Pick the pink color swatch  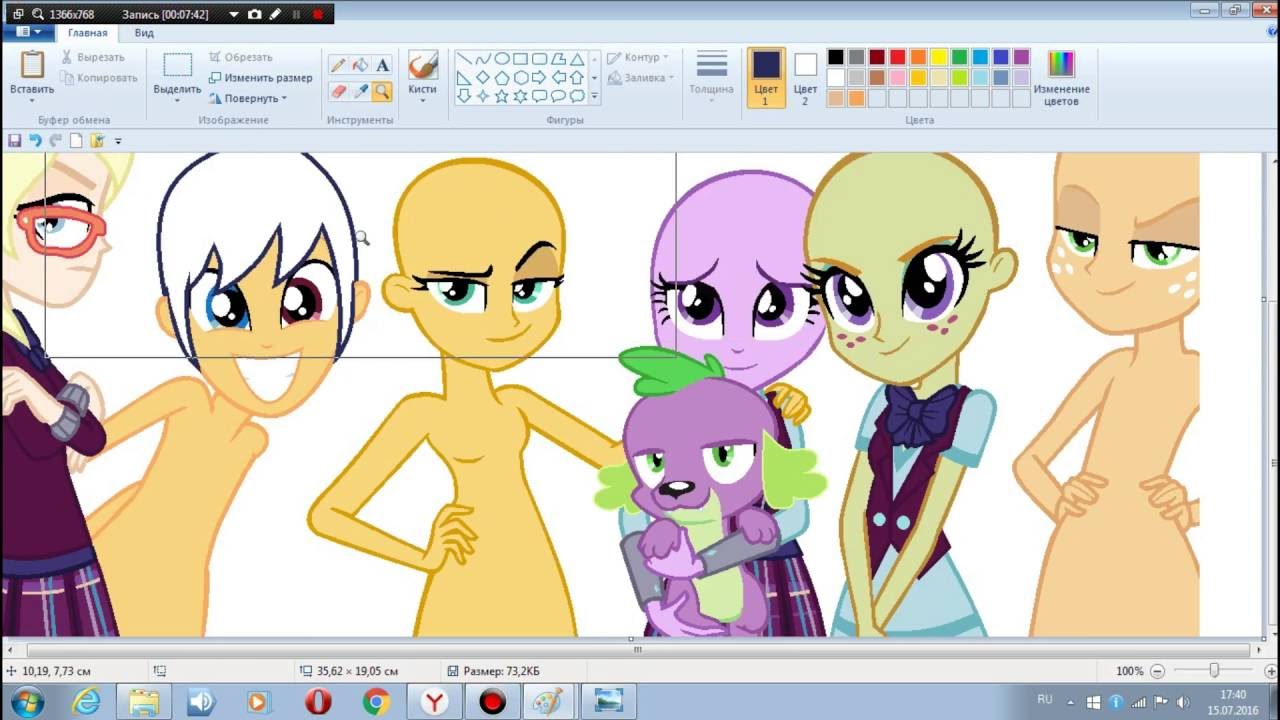tap(897, 77)
